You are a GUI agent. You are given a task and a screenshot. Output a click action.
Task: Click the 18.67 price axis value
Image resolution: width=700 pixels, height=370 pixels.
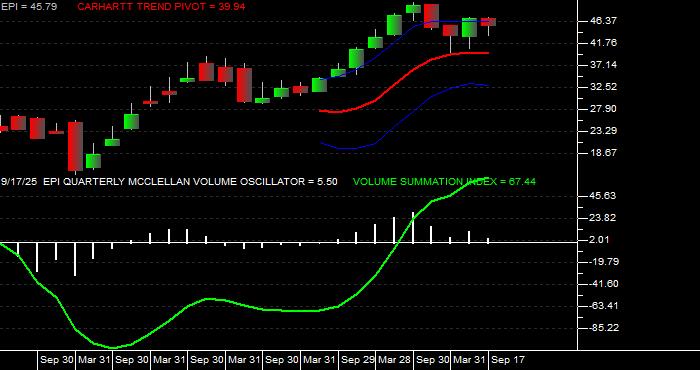[603, 153]
